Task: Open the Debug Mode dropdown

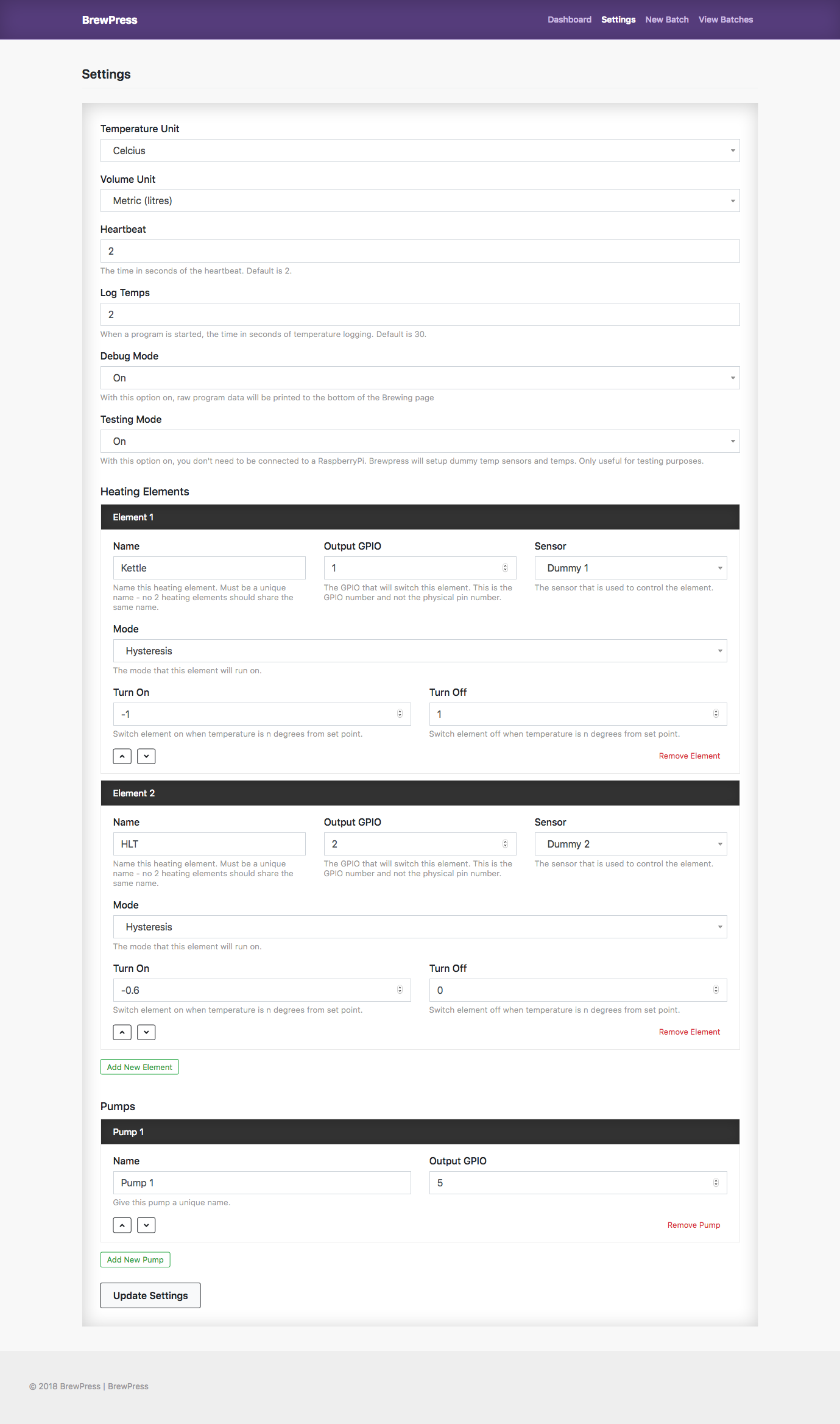Action: tap(420, 378)
